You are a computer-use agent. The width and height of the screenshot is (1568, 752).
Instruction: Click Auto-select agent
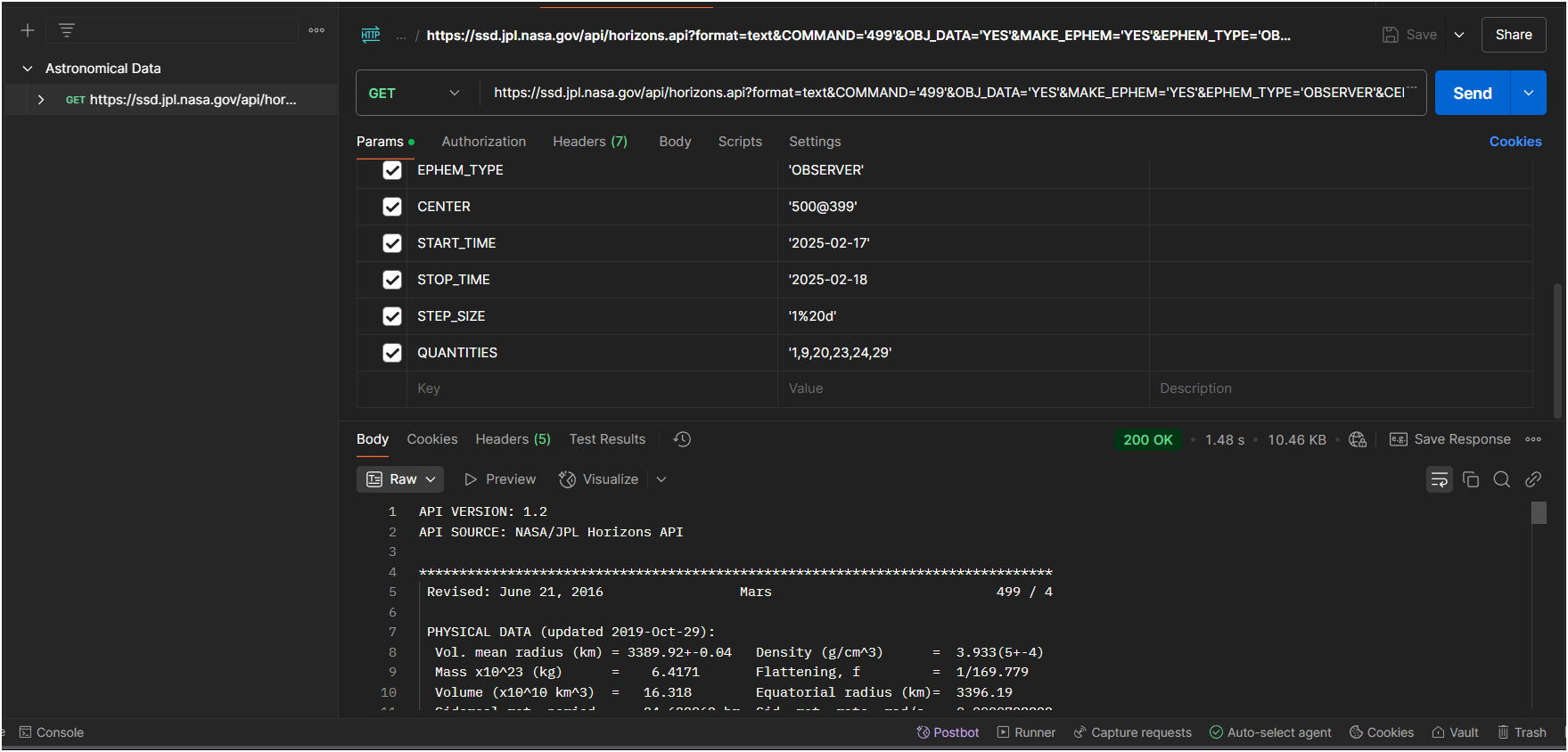pos(1270,732)
